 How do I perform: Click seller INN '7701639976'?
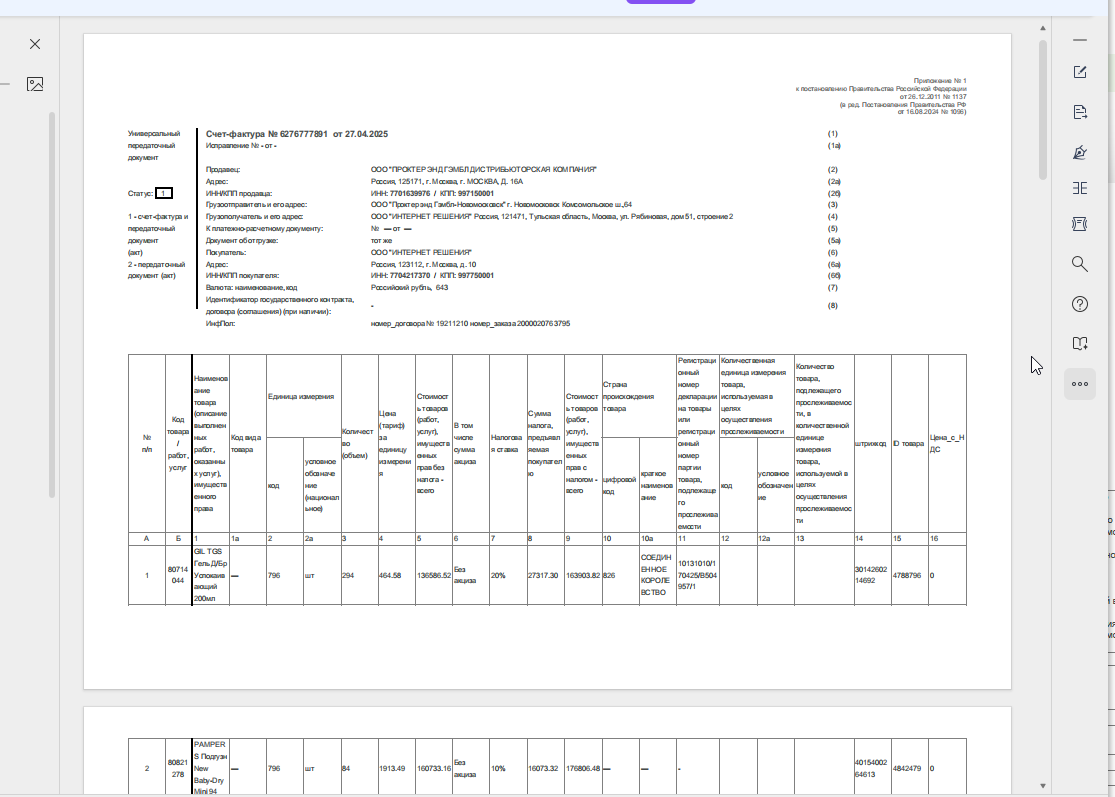click(410, 193)
